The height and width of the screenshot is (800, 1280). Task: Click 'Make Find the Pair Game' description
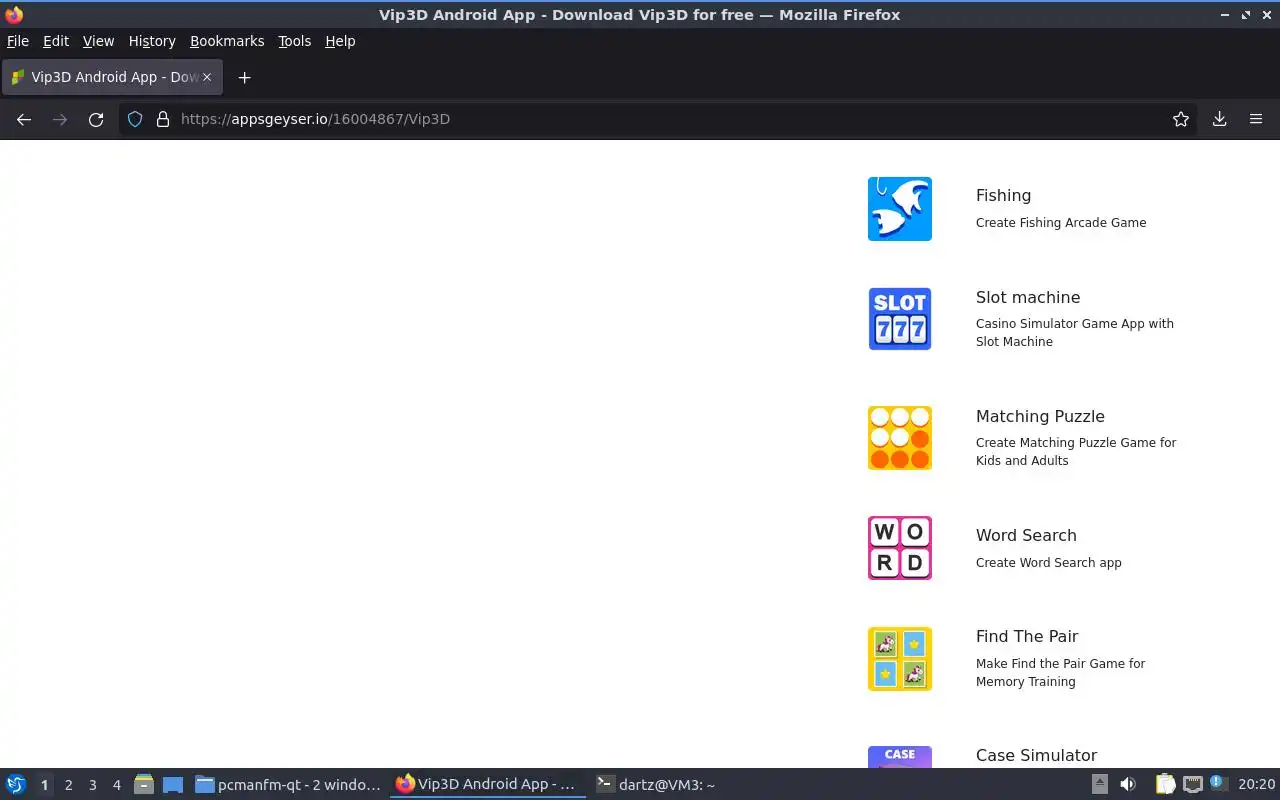click(x=1061, y=672)
